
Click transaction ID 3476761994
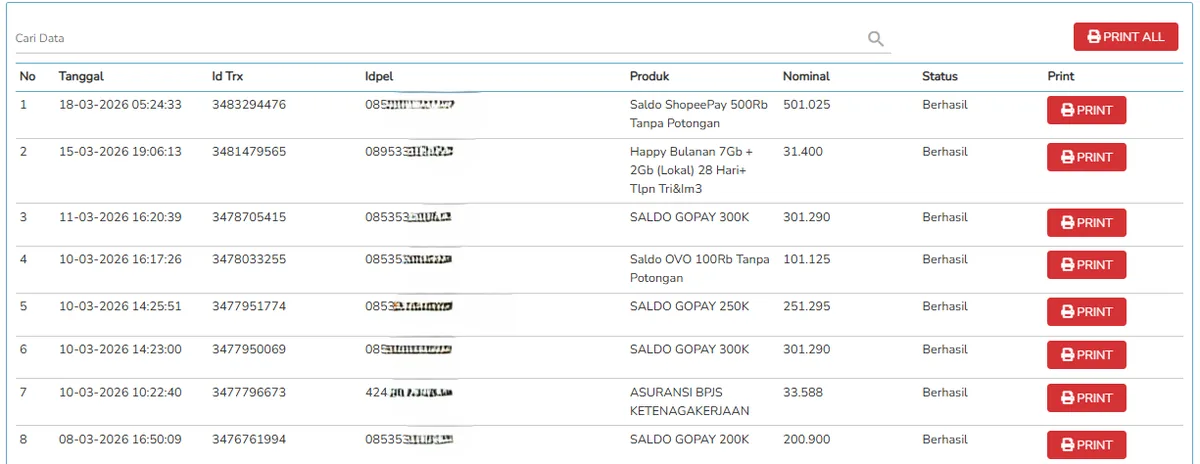(x=249, y=439)
